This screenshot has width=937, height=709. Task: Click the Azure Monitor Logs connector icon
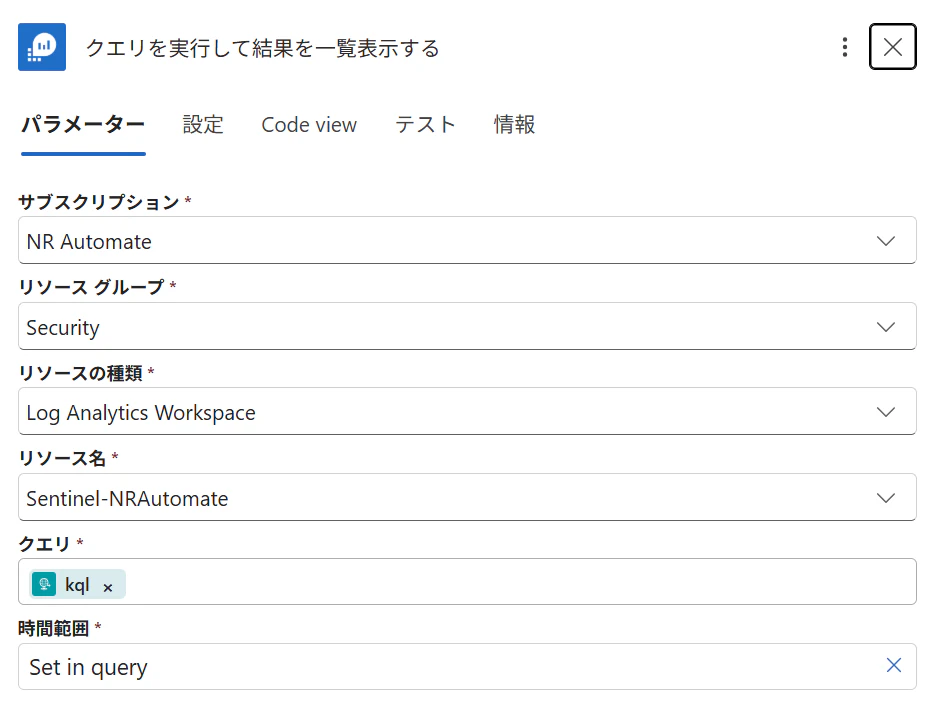[42, 47]
